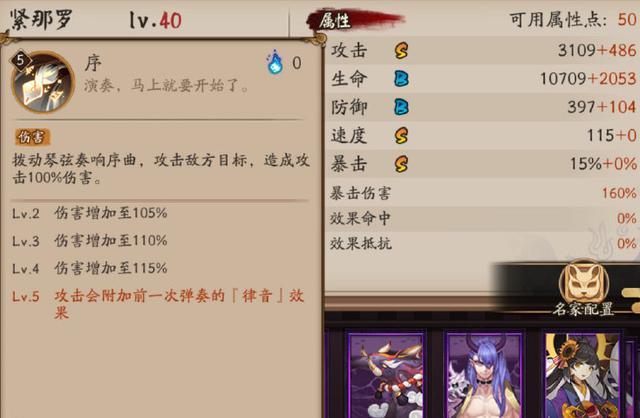Open the 名家配置 fox mask icon
This screenshot has height=418, width=640.
coord(584,282)
